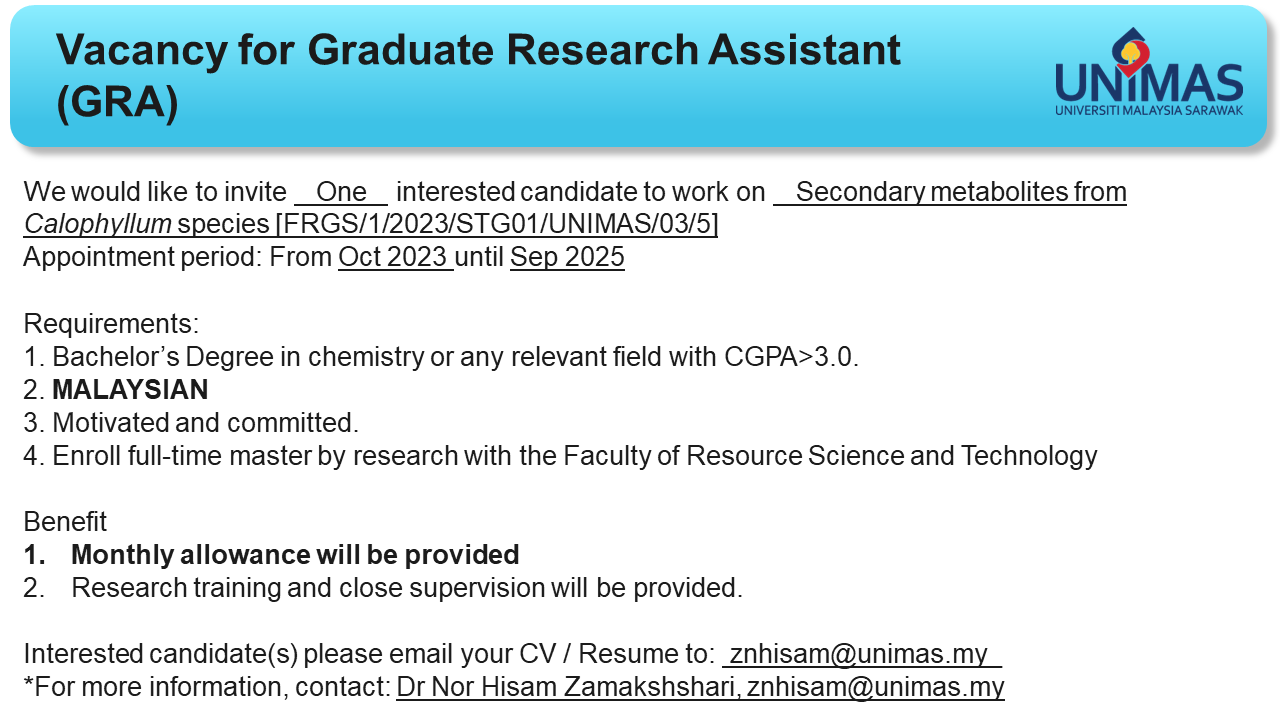Click the UNIMAS logo
Image resolution: width=1280 pixels, height=720 pixels.
[1149, 72]
